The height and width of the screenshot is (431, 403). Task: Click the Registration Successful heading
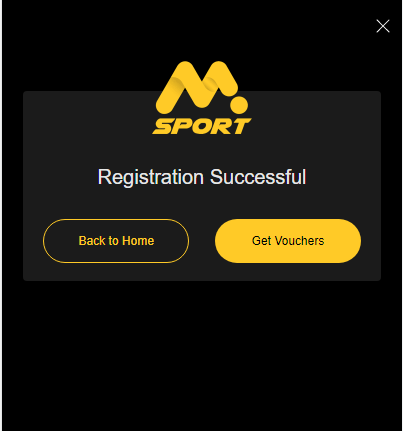(202, 177)
